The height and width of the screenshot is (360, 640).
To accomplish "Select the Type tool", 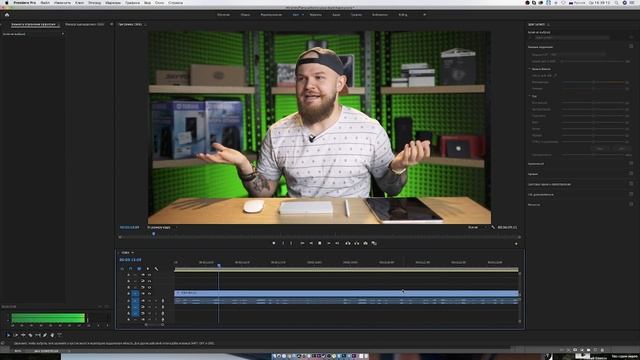I will click(60, 335).
